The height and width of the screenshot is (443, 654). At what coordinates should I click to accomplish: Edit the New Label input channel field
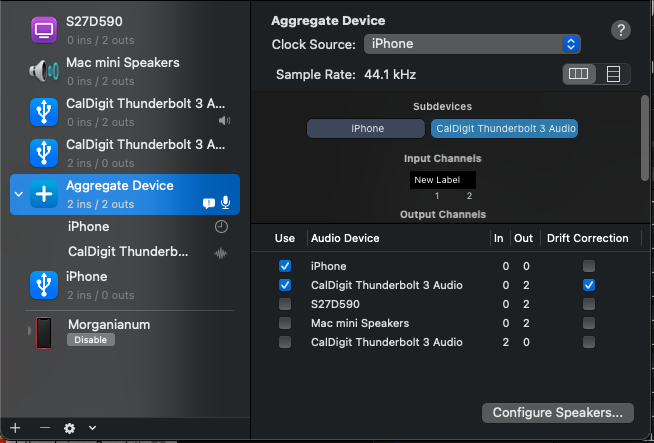443,180
